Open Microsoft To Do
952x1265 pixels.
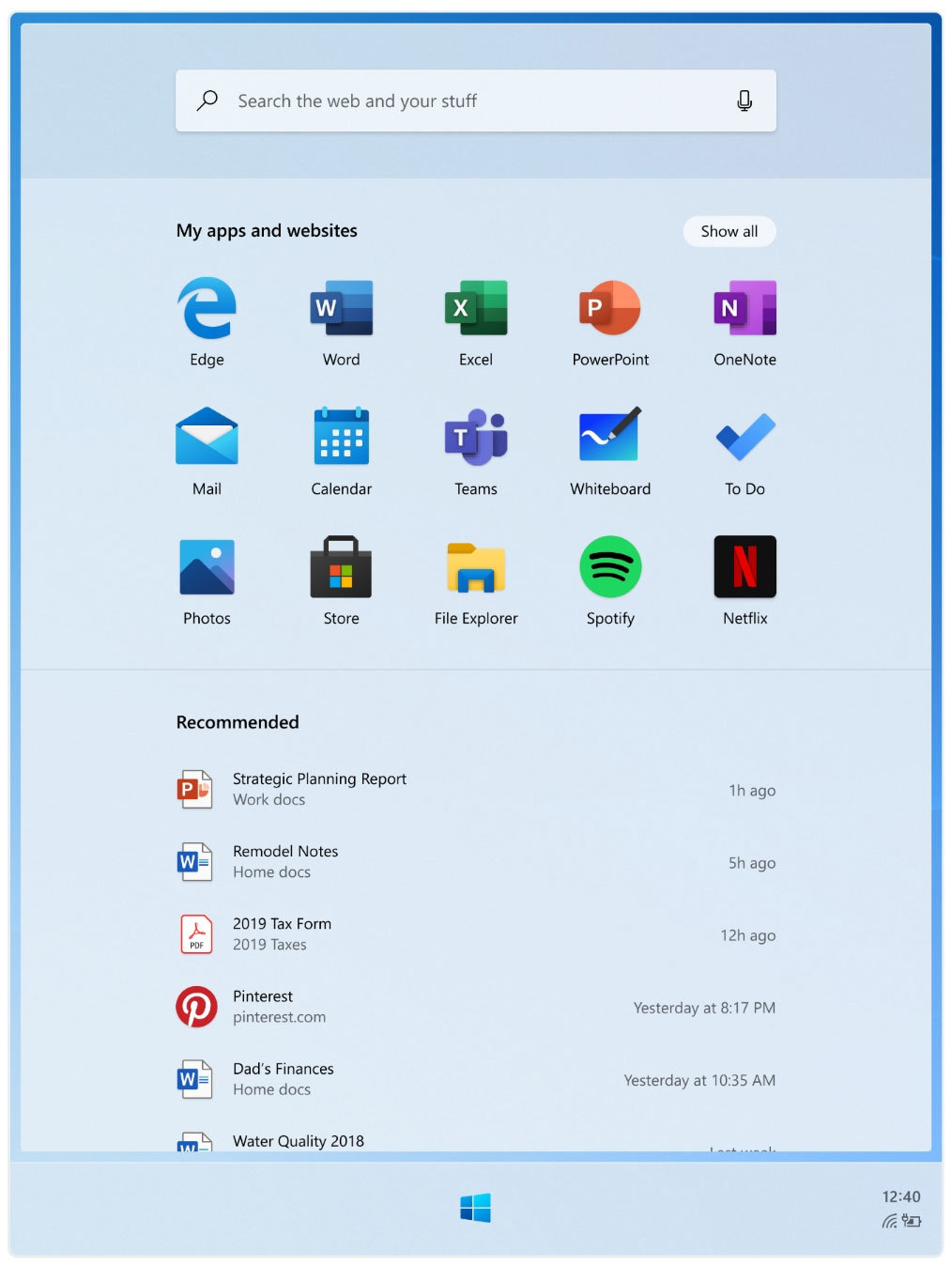[745, 437]
